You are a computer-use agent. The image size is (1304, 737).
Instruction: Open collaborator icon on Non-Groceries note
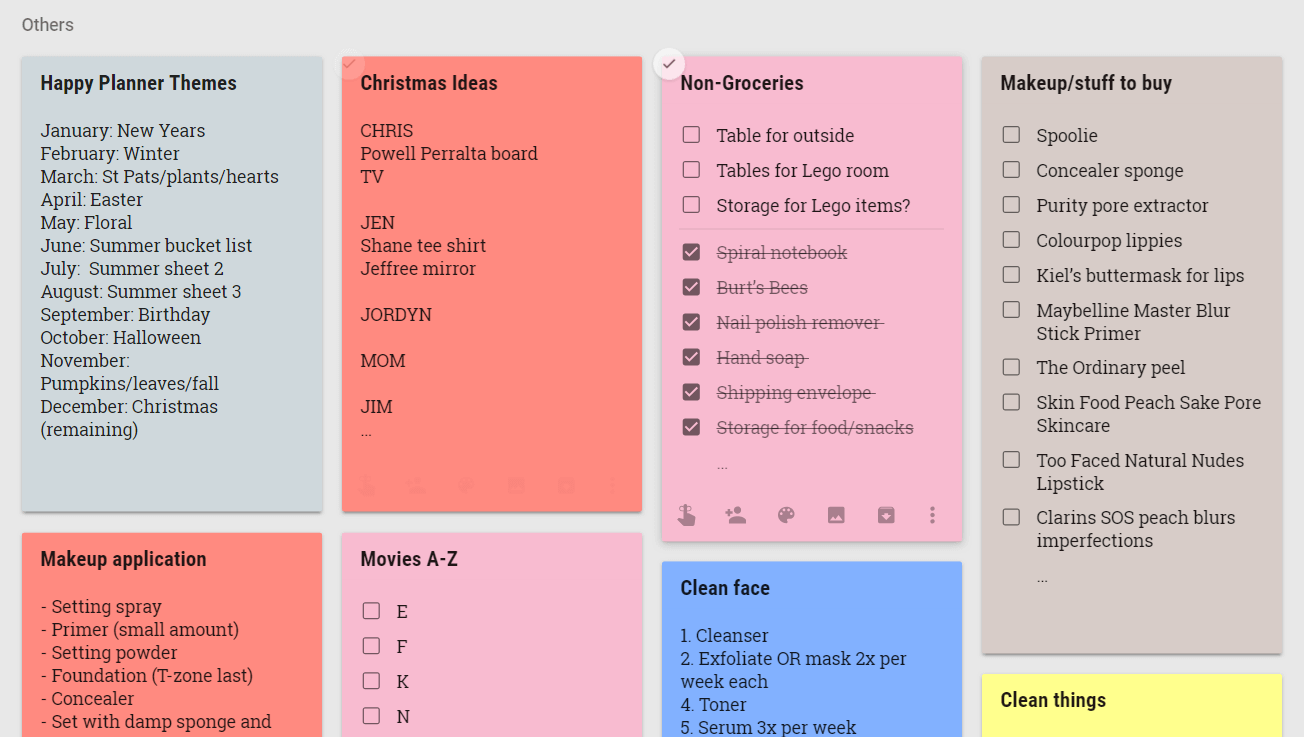coord(736,515)
